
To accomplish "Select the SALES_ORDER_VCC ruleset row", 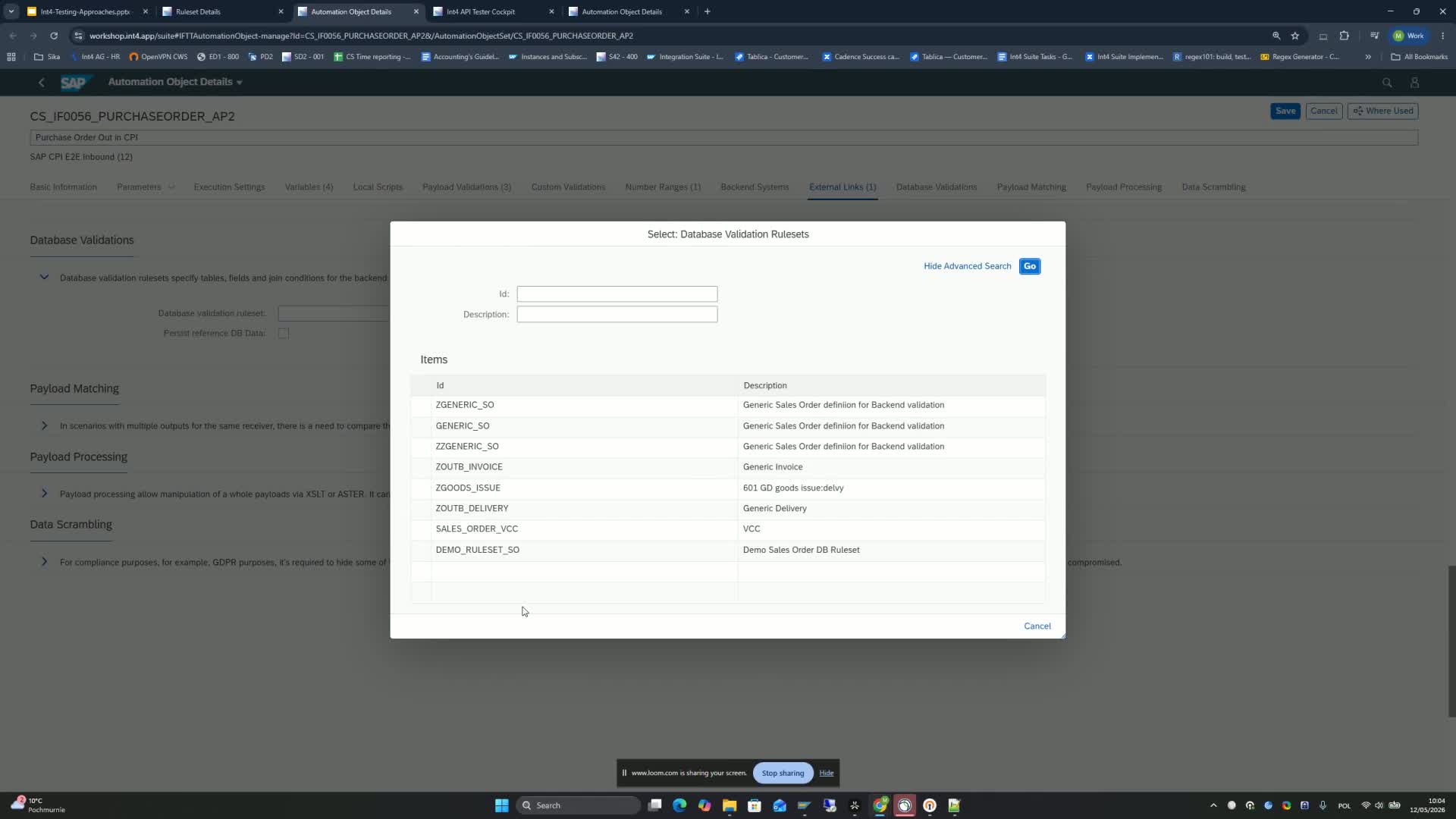I will pos(728,529).
